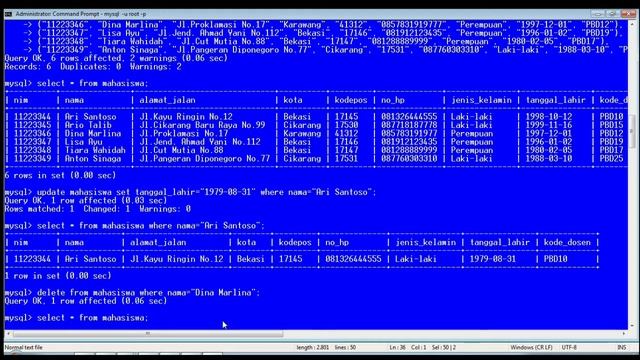Click kodepos cell '17530'
This screenshot has height=360, width=640.
[346, 125]
